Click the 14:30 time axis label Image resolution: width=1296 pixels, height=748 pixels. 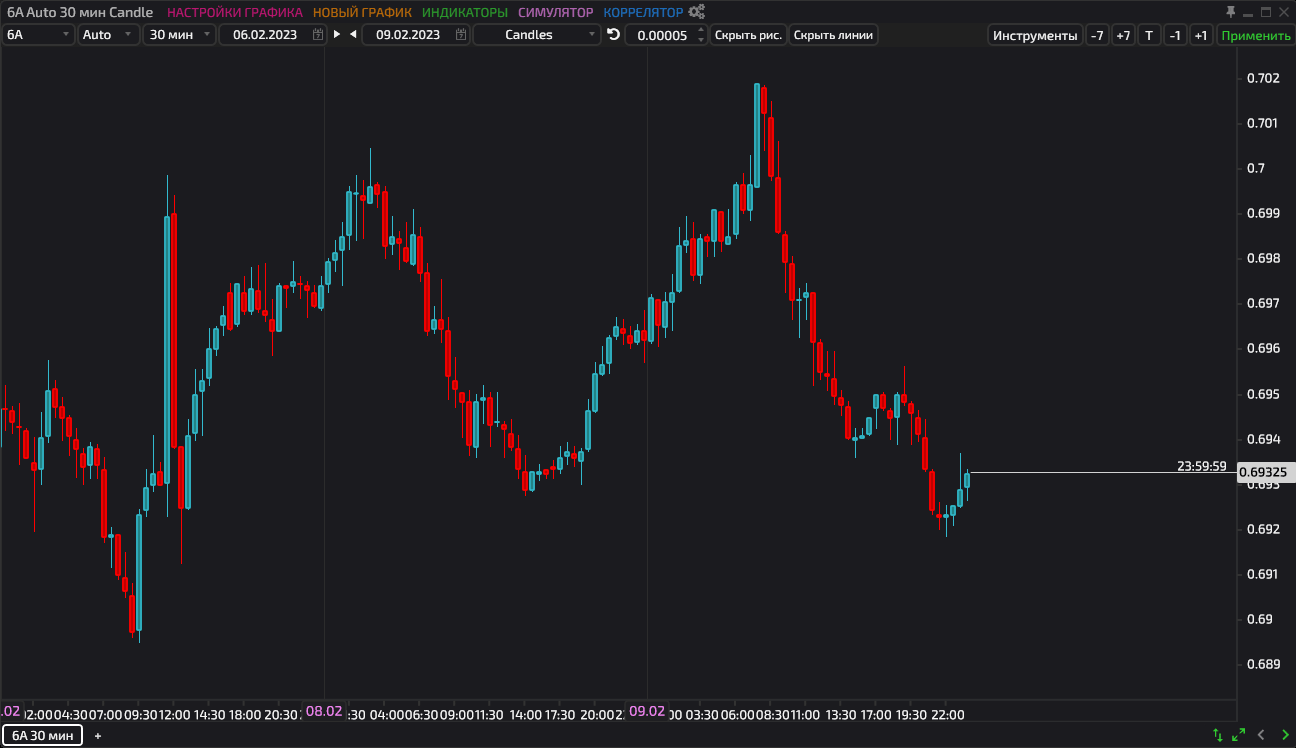click(x=209, y=715)
